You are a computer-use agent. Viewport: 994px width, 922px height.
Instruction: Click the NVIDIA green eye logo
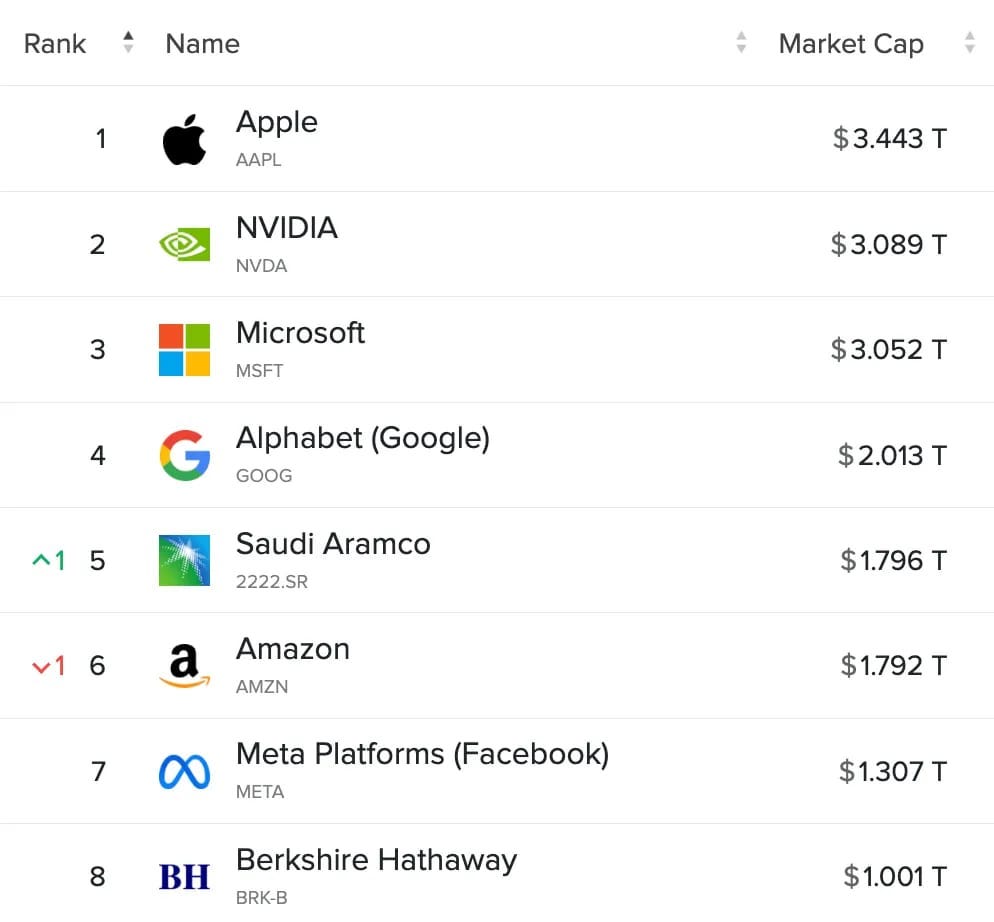point(184,244)
